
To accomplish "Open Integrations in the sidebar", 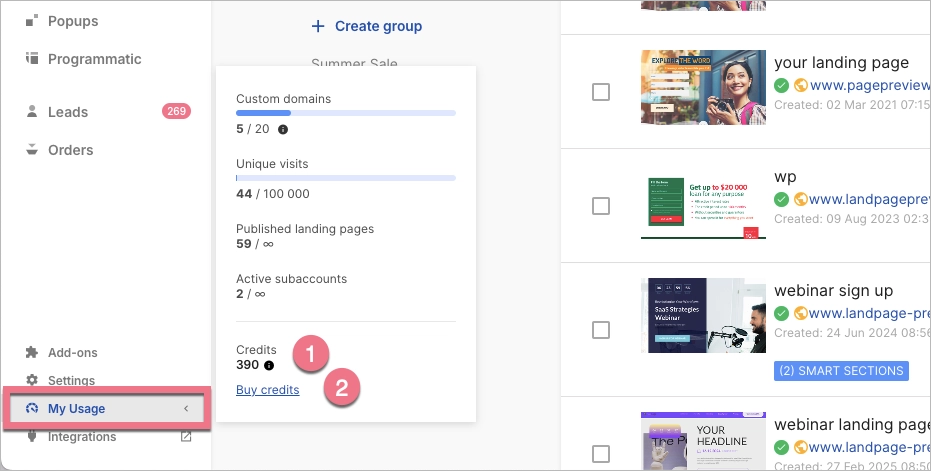I will point(82,437).
